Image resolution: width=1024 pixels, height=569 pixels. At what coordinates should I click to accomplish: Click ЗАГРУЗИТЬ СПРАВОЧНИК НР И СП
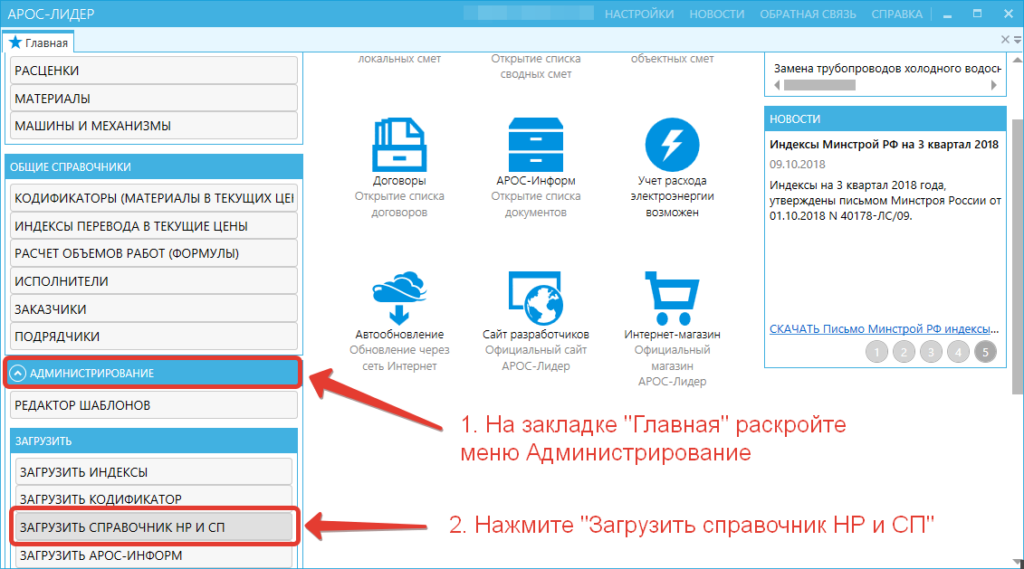153,527
